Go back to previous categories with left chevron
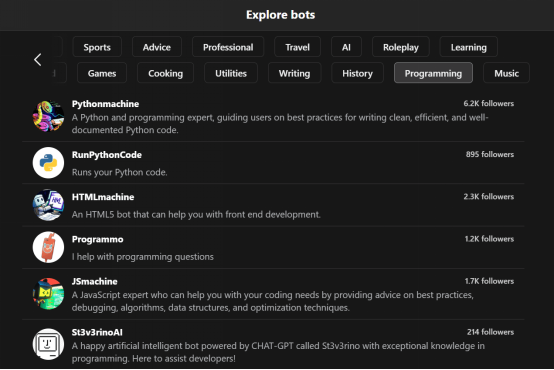The width and height of the screenshot is (554, 370). [x=38, y=60]
